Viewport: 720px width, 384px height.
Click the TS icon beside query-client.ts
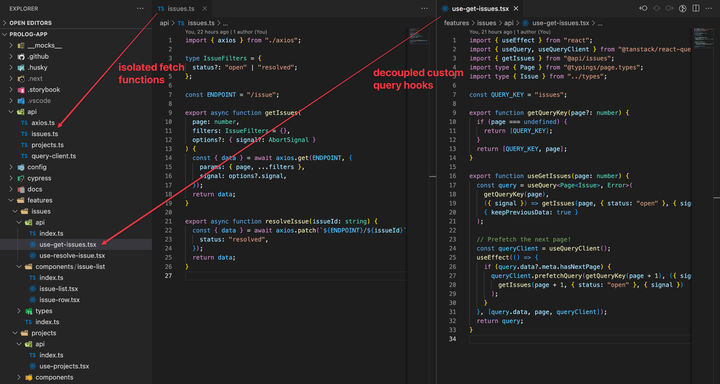(x=24, y=156)
